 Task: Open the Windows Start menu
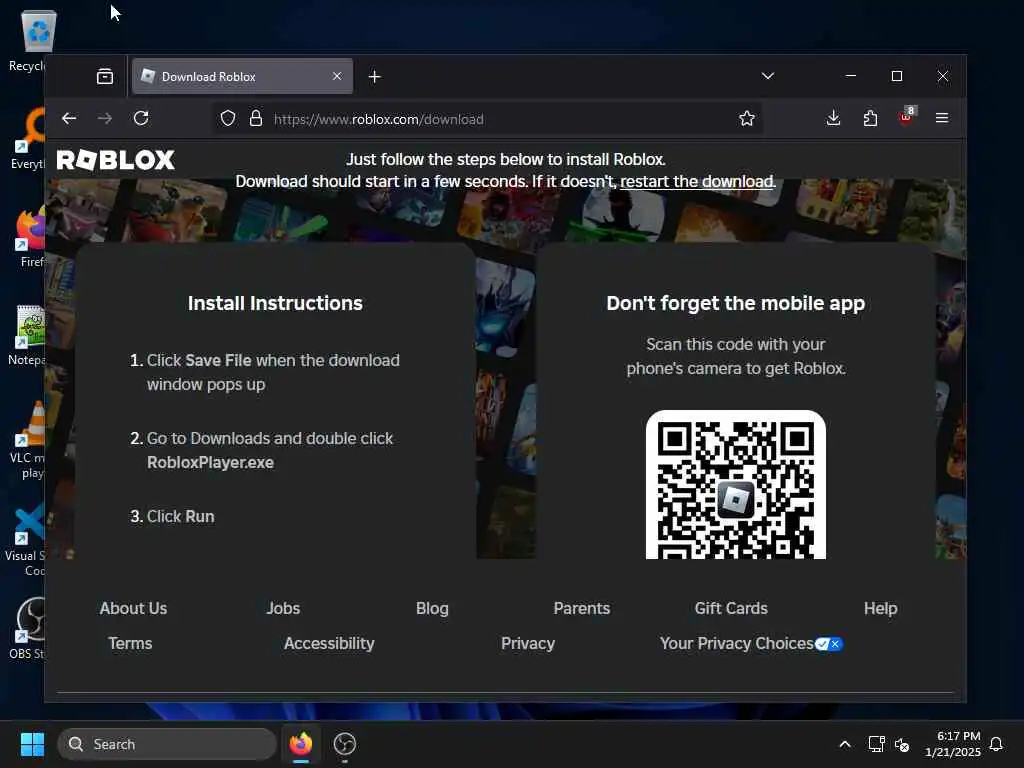tap(32, 744)
